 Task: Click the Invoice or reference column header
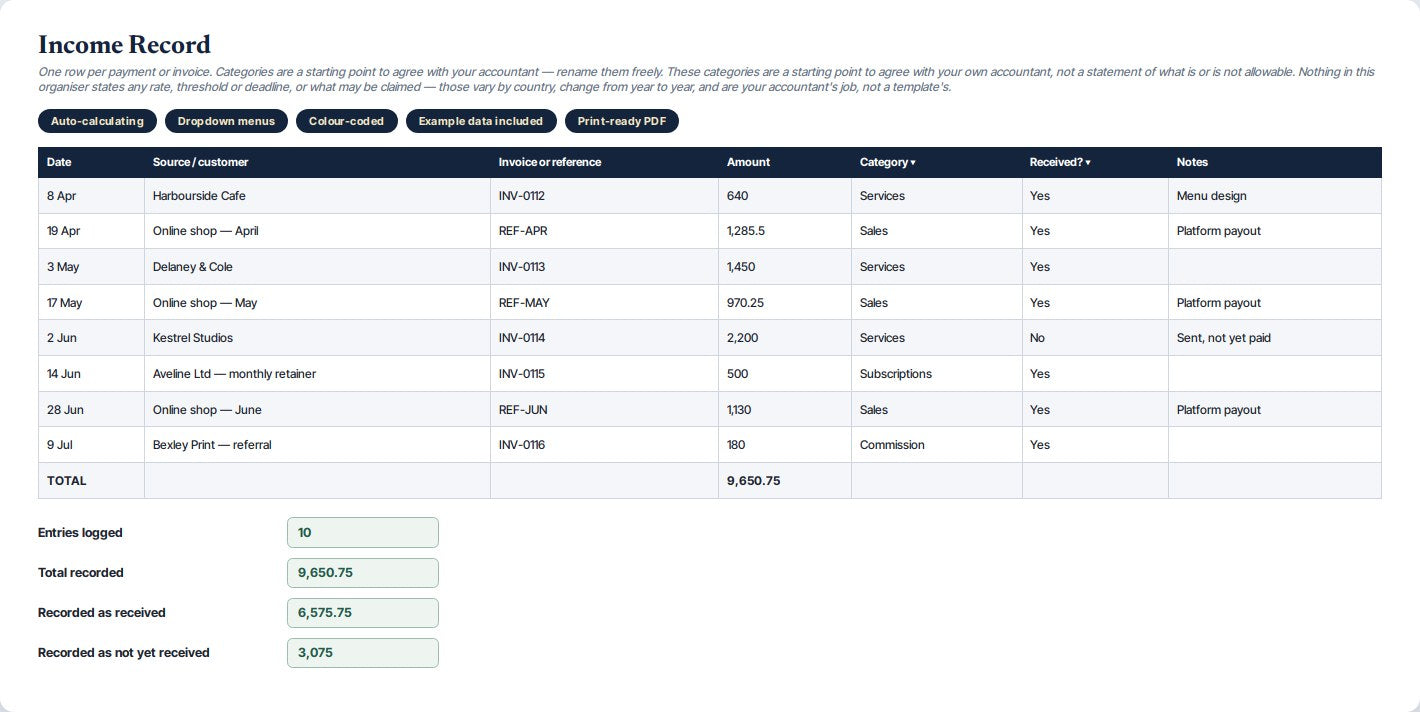(x=604, y=162)
